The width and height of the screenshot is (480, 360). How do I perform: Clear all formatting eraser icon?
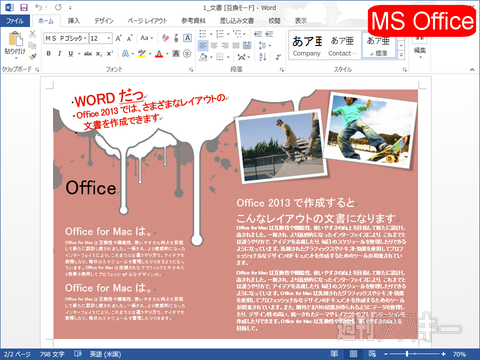(165, 38)
